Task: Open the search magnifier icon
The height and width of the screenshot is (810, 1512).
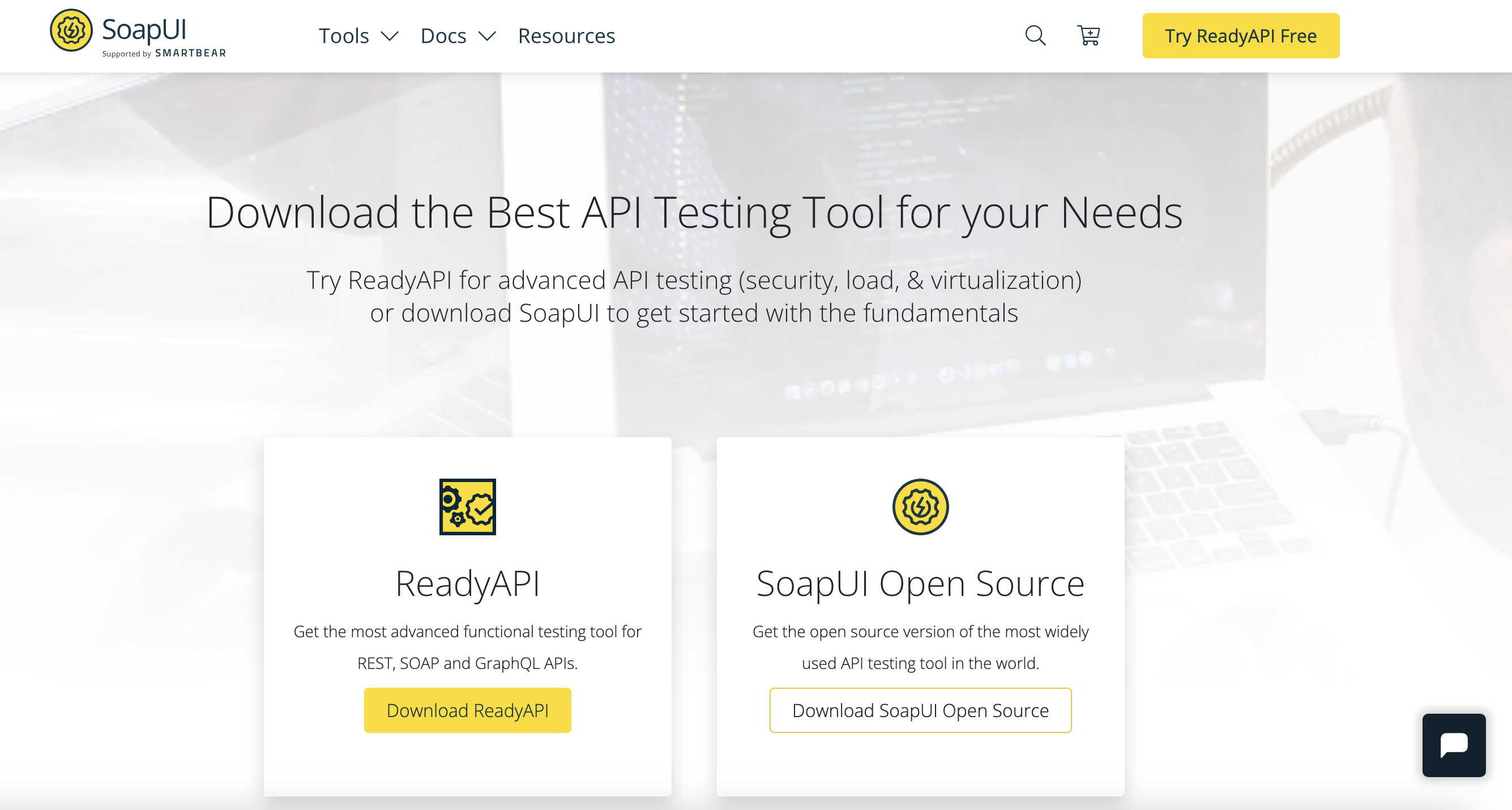Action: pos(1035,35)
